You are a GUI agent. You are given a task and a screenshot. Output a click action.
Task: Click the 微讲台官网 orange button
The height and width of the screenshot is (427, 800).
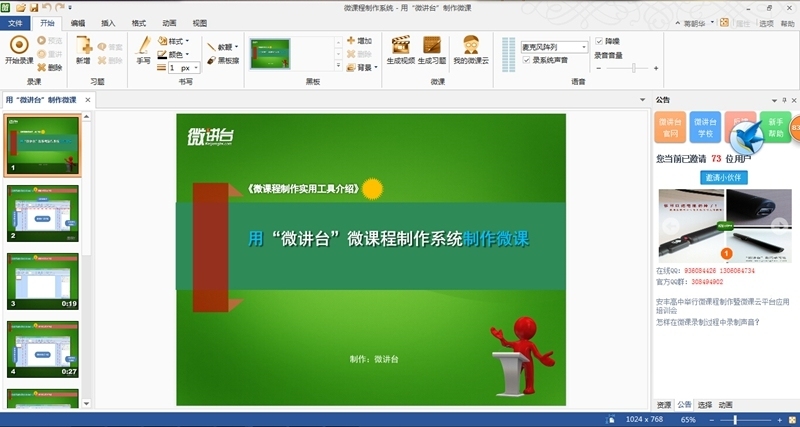[x=670, y=127]
